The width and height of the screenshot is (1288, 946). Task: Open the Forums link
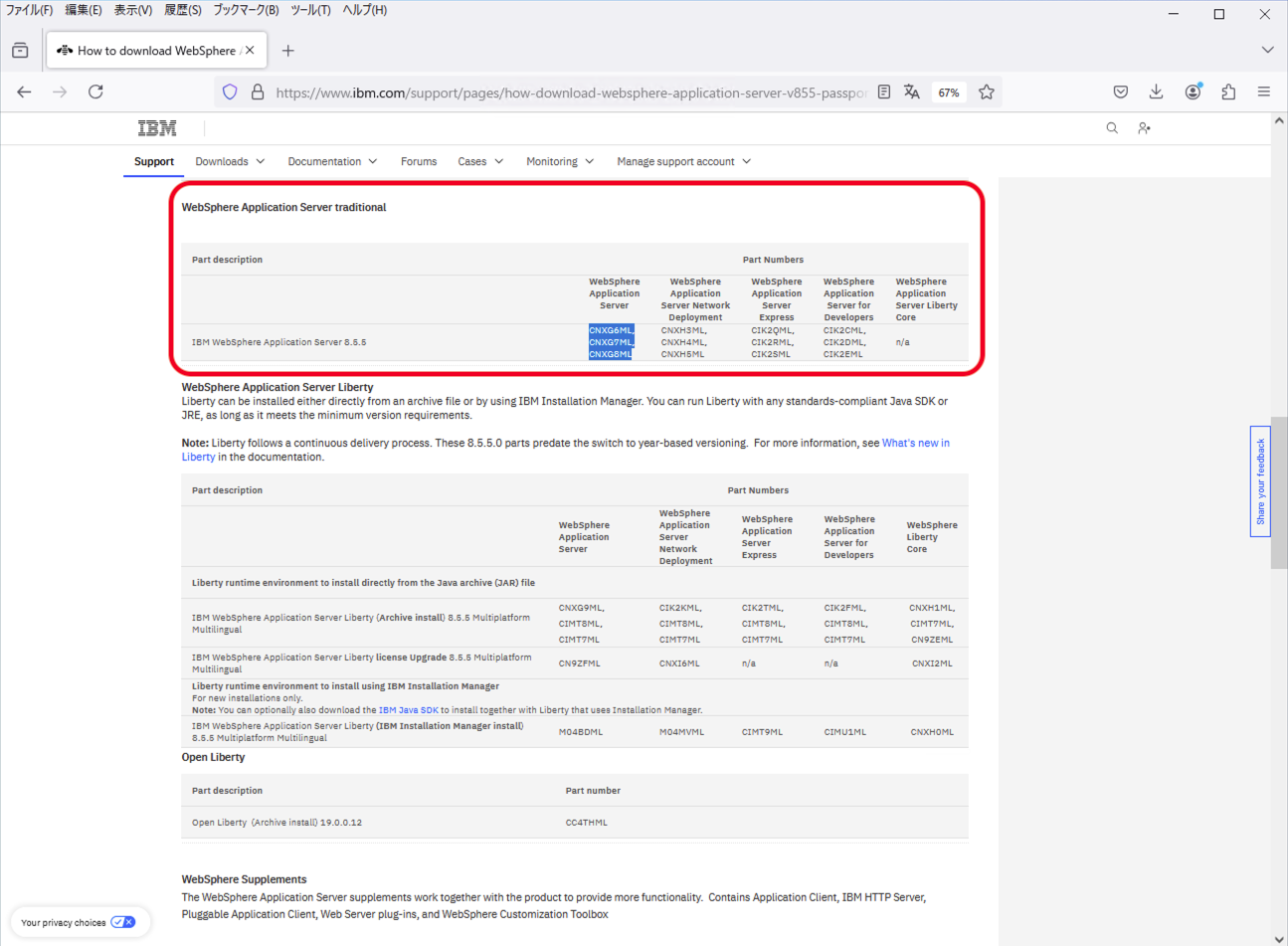[419, 161]
